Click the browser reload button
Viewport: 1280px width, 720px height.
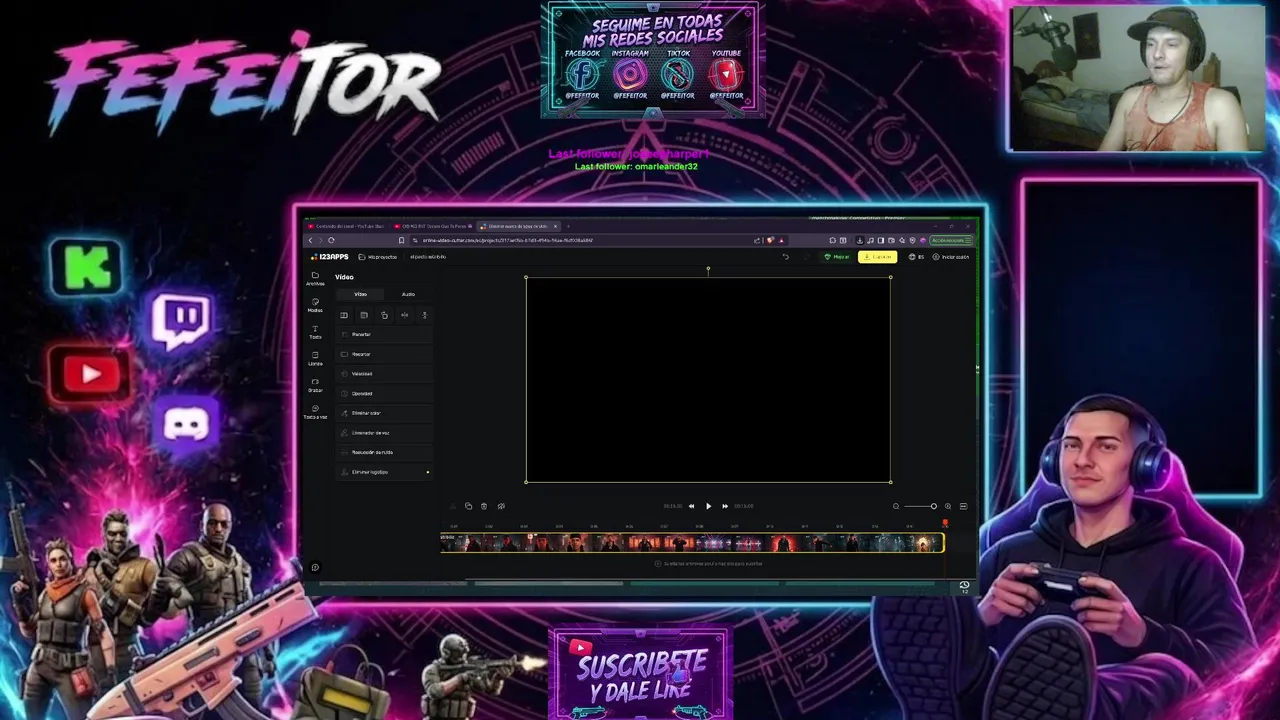[331, 240]
